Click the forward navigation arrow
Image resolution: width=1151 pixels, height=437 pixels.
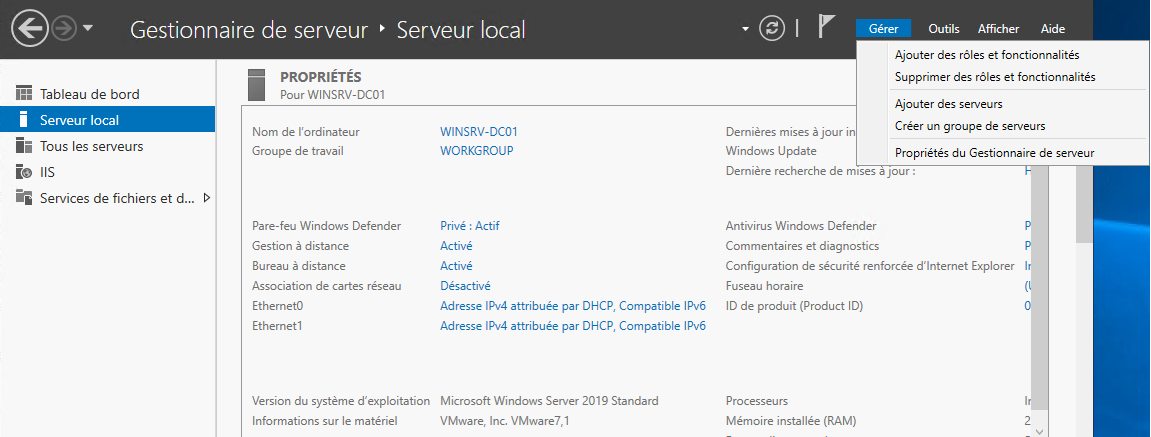[x=63, y=29]
